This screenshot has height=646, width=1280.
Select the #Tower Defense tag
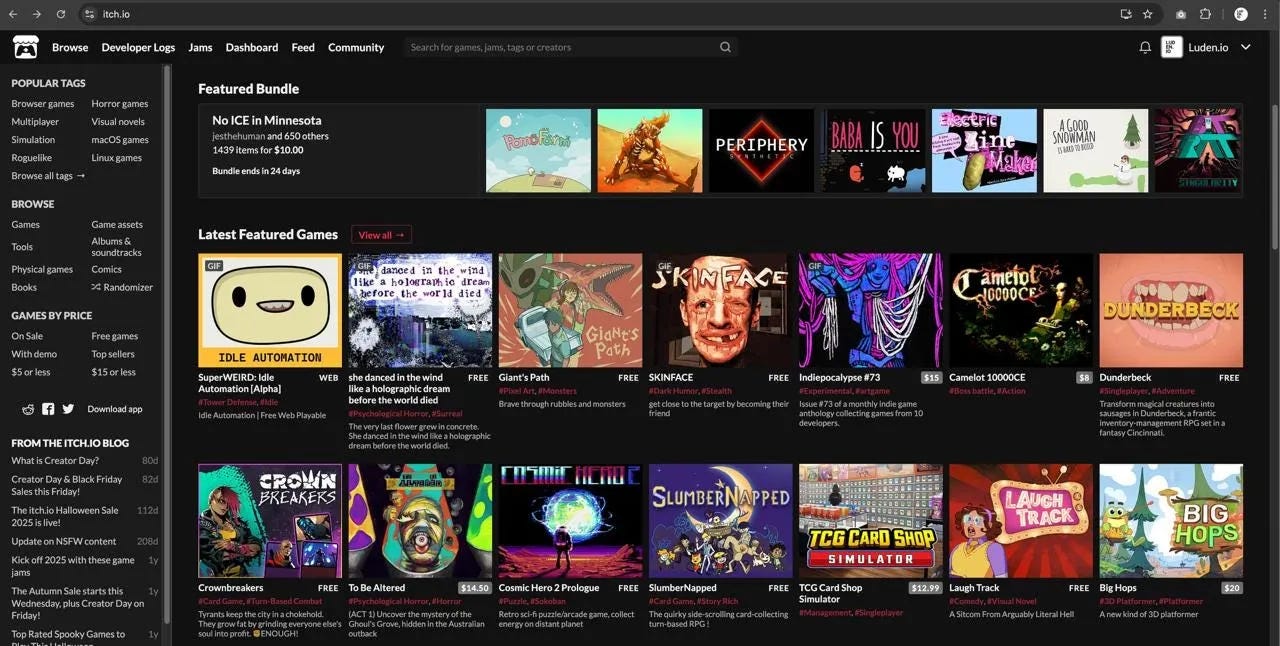coord(227,402)
